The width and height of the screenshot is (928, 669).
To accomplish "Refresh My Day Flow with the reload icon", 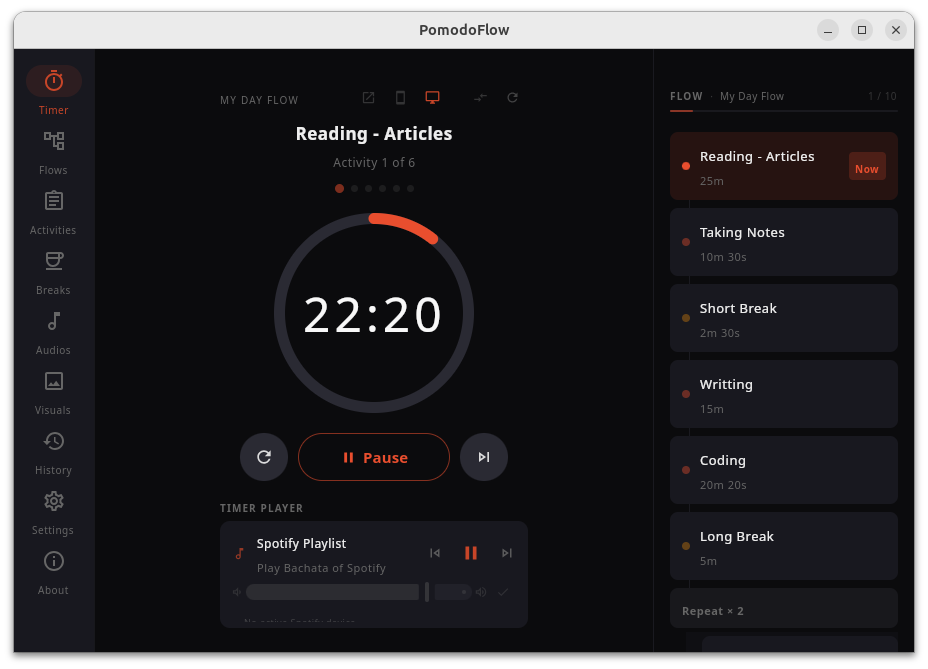I will 512,97.
